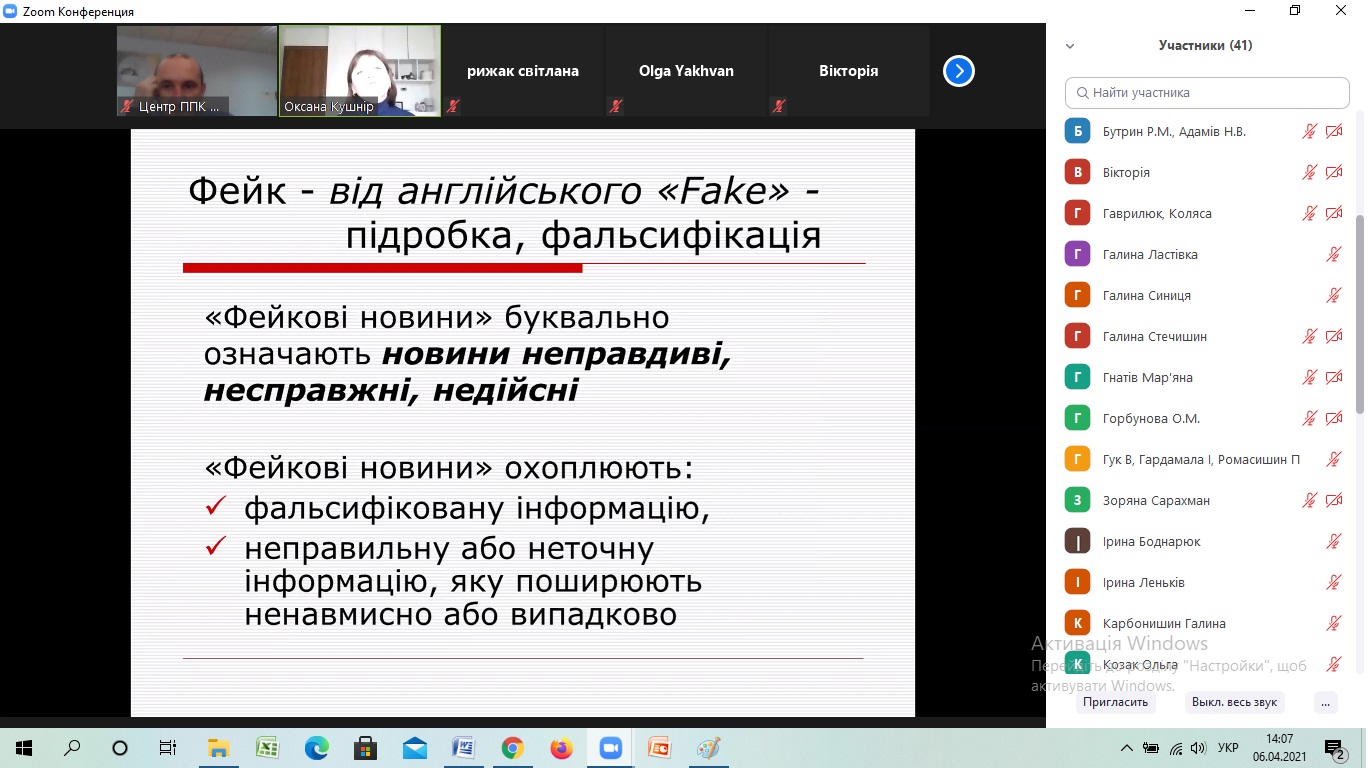Select the Центр ППК video thumbnail
This screenshot has height=768, width=1368.
pyautogui.click(x=197, y=71)
